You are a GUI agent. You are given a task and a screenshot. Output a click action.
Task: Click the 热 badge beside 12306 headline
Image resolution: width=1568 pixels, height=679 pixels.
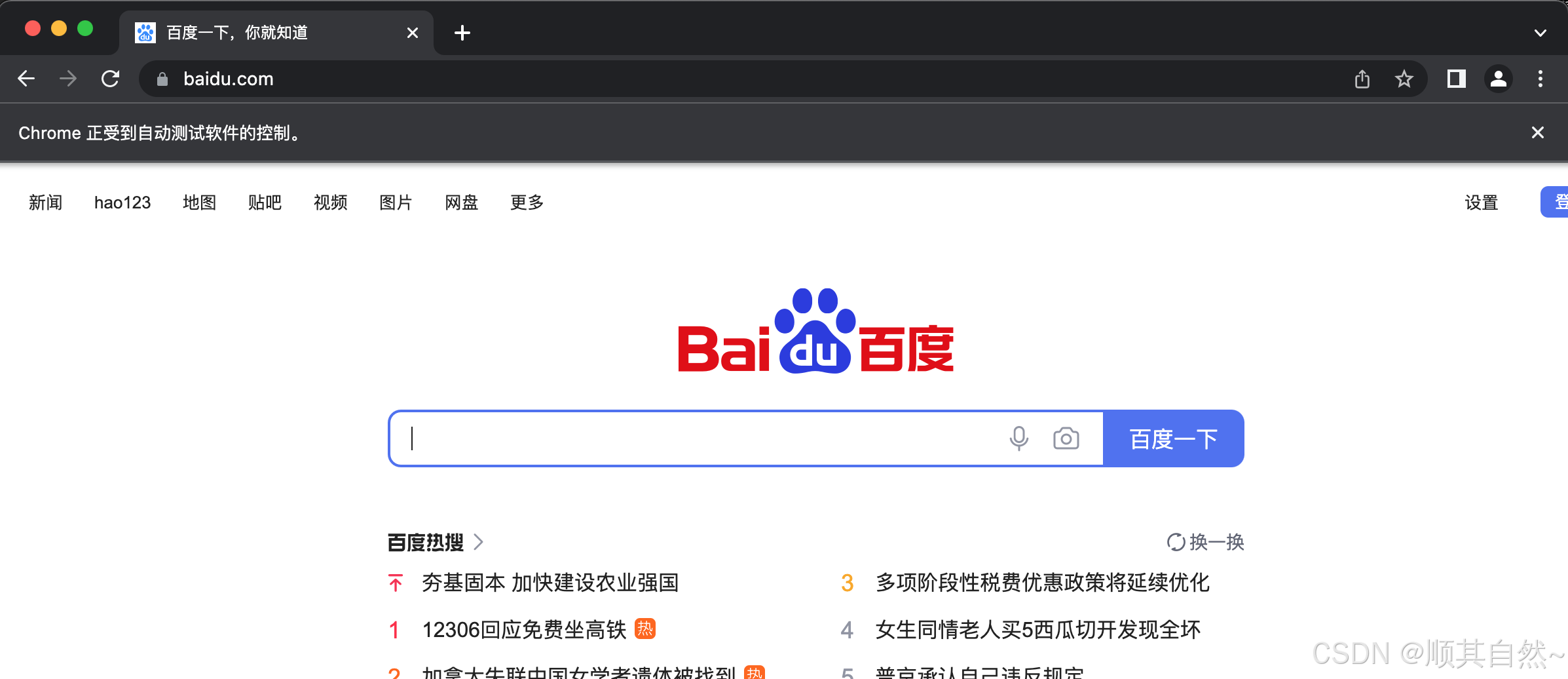[x=645, y=629]
